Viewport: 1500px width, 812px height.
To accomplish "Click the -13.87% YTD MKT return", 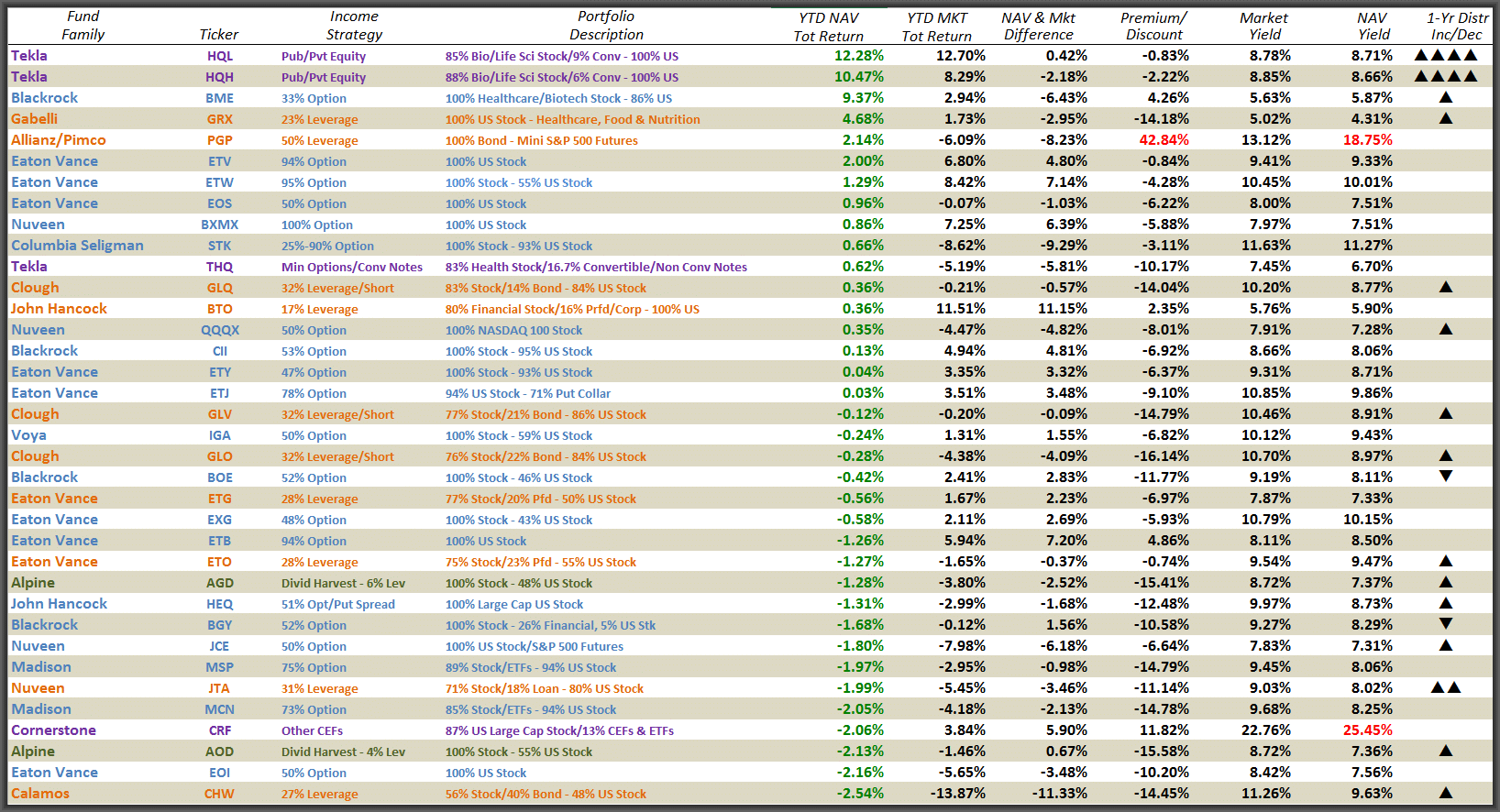I will [958, 794].
